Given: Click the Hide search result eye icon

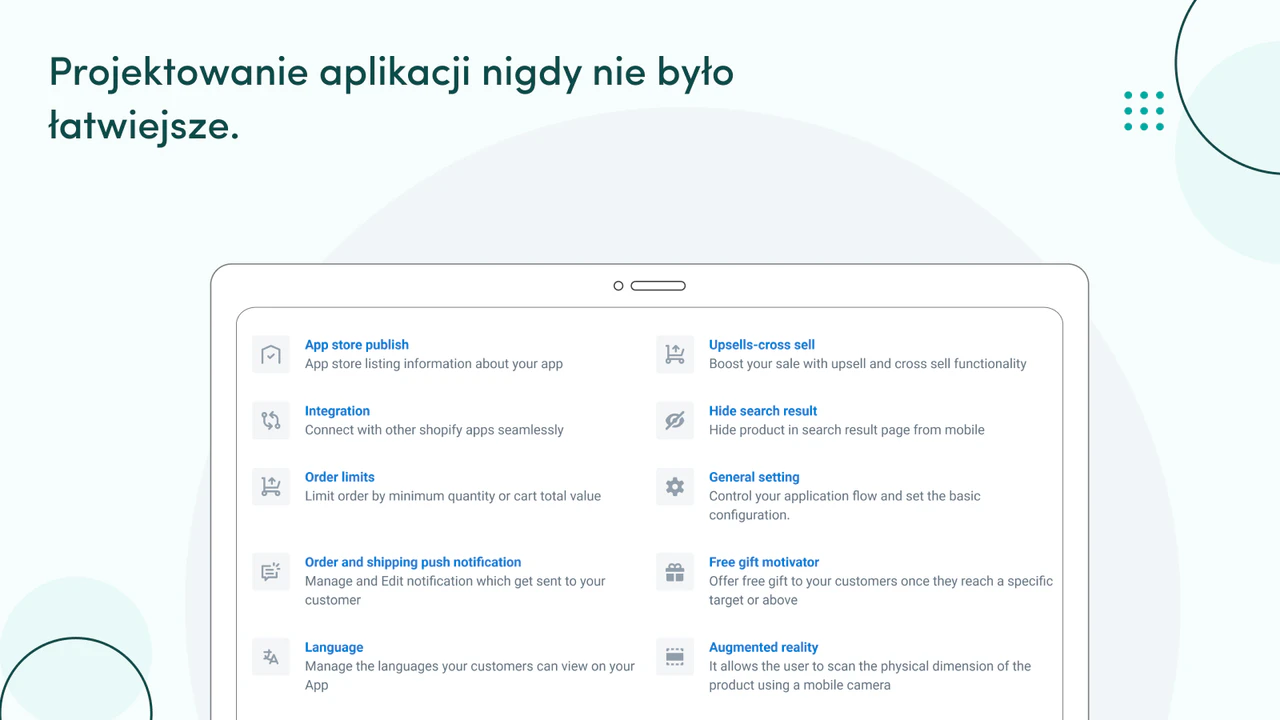Looking at the screenshot, I should (x=675, y=421).
